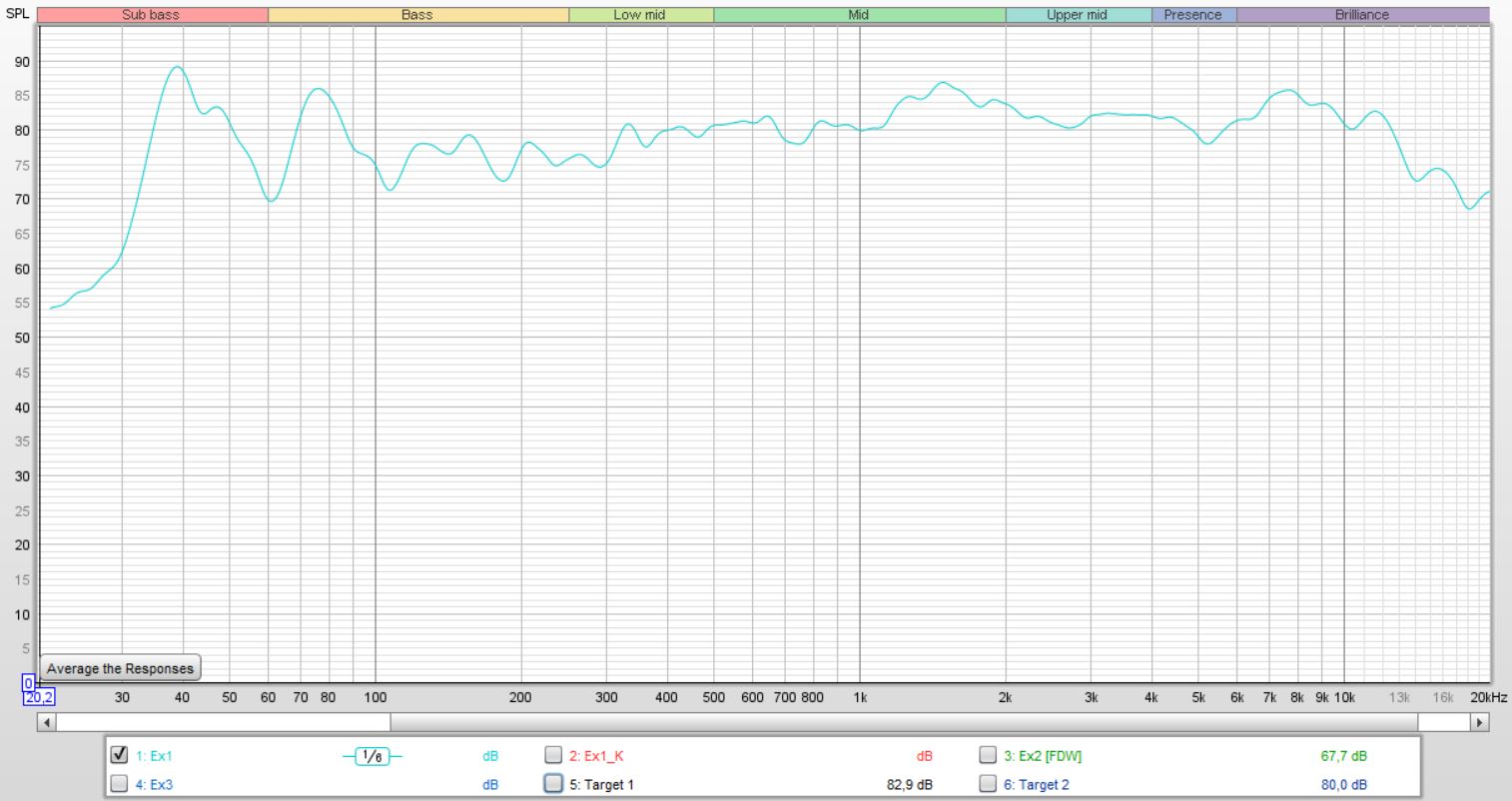The width and height of the screenshot is (1512, 801).
Task: Click the 80,0 dB value of Target 2
Action: pyautogui.click(x=1344, y=785)
